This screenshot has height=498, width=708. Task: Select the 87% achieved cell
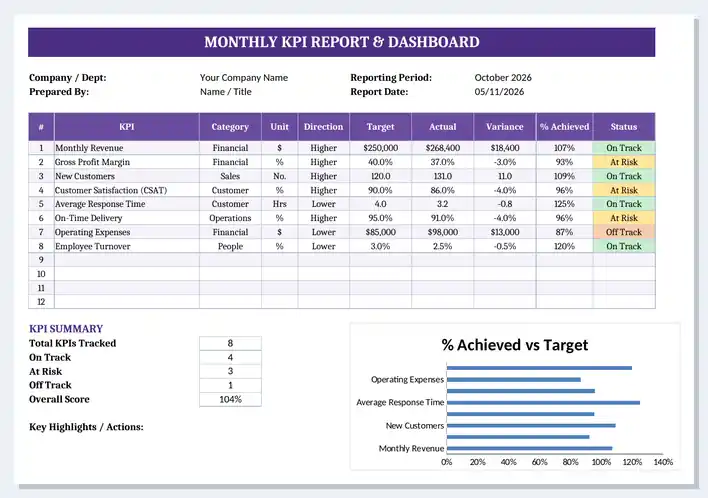[564, 232]
